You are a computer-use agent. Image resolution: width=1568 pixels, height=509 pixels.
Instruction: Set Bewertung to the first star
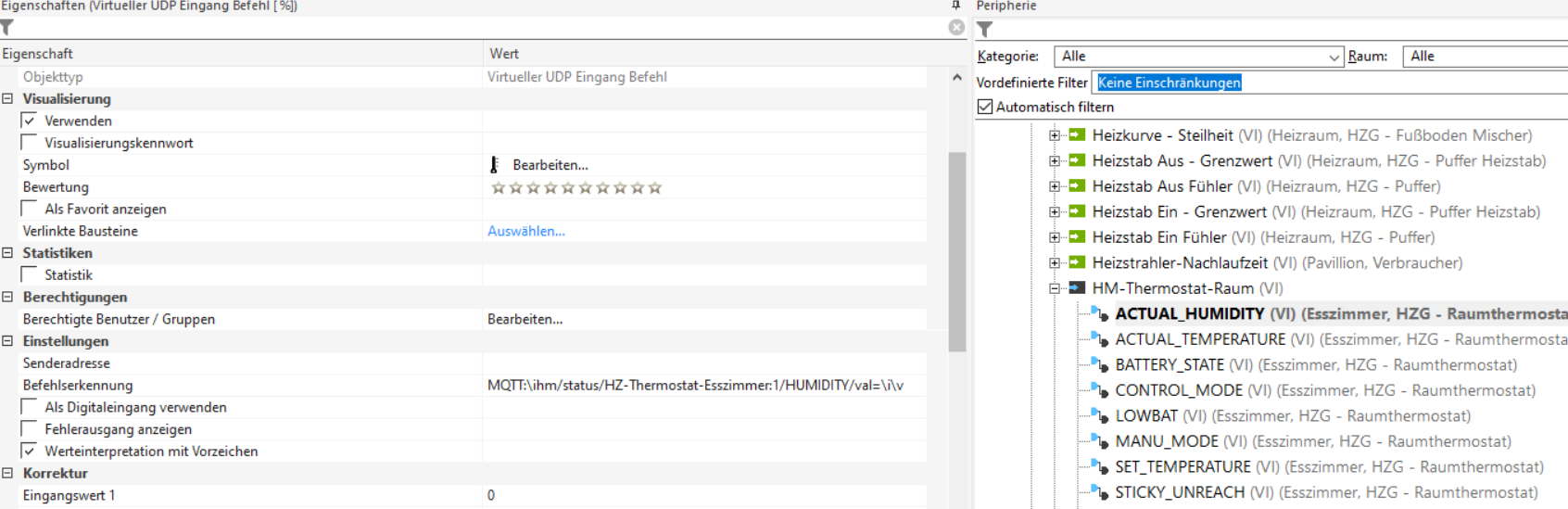pyautogui.click(x=498, y=187)
